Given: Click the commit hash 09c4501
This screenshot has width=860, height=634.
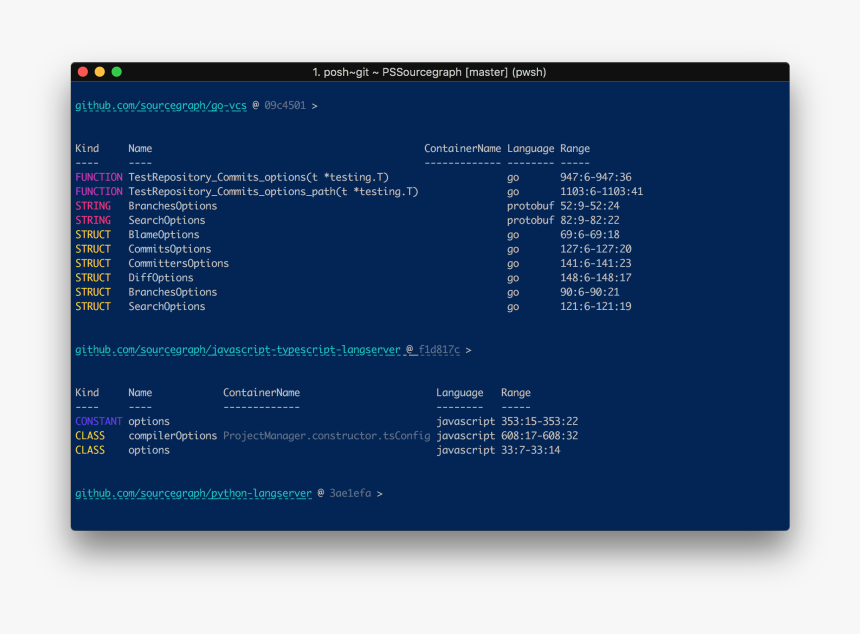Looking at the screenshot, I should coord(285,105).
